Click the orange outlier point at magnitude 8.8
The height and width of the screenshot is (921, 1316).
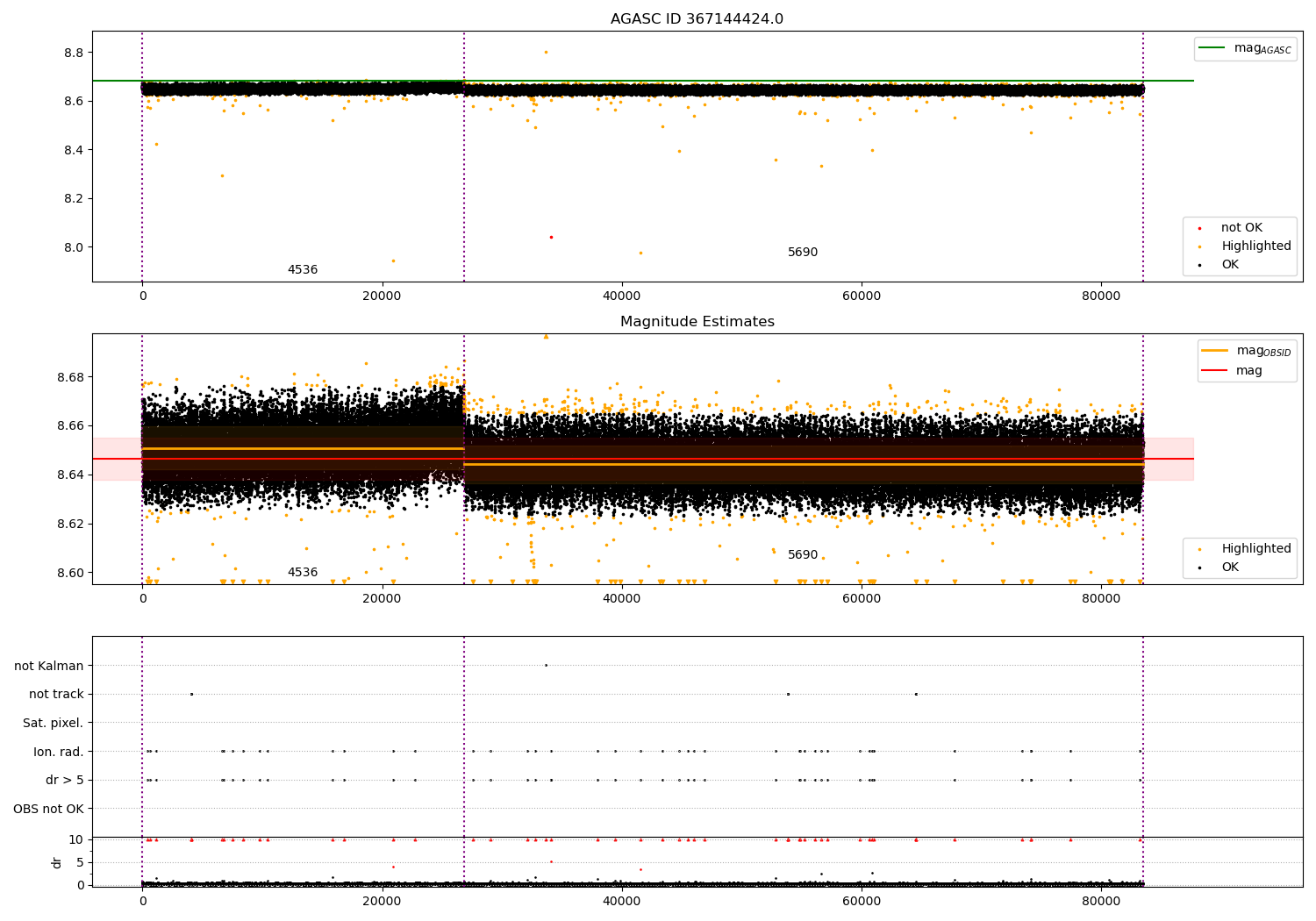coord(546,52)
